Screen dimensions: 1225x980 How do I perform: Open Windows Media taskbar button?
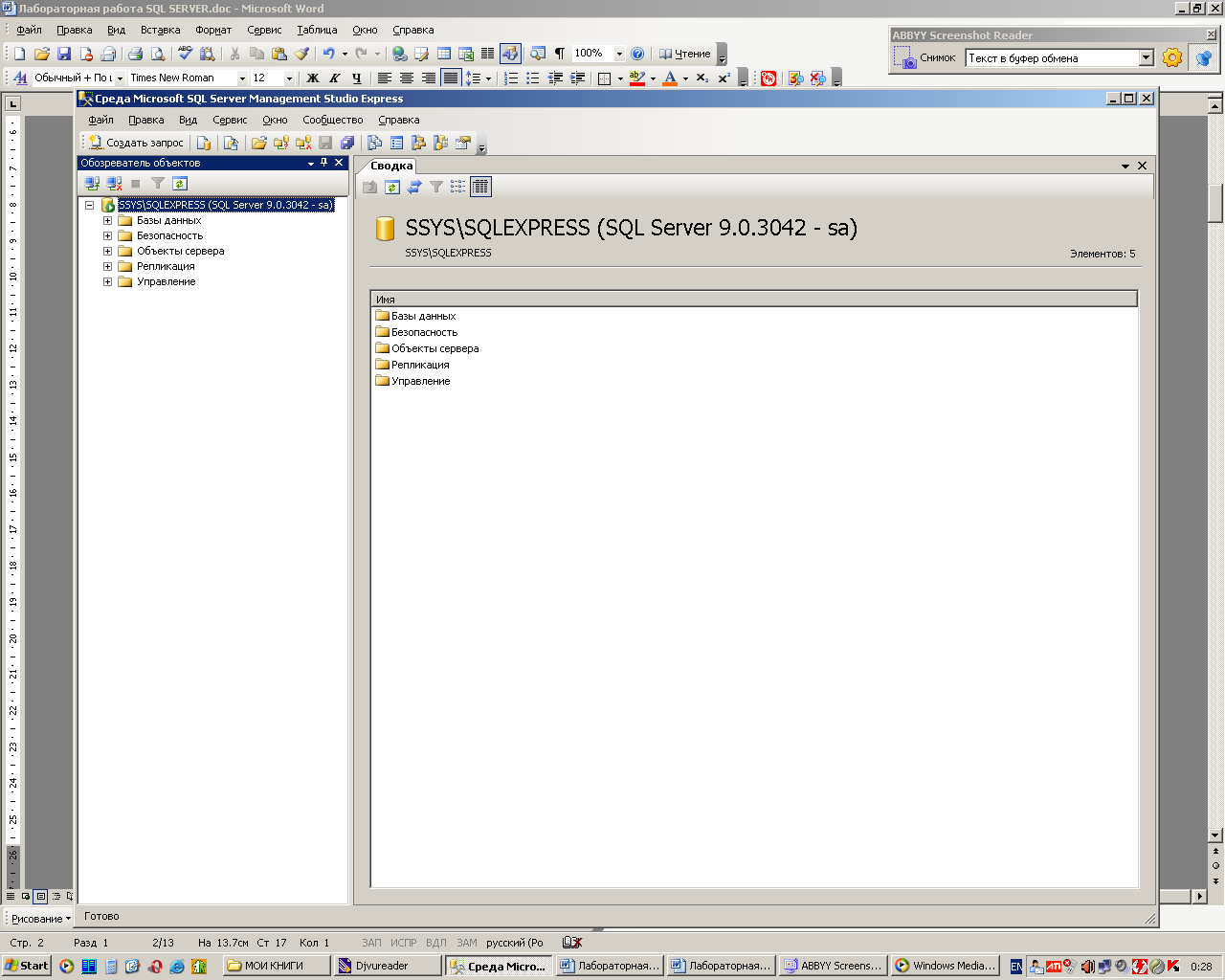(x=944, y=966)
